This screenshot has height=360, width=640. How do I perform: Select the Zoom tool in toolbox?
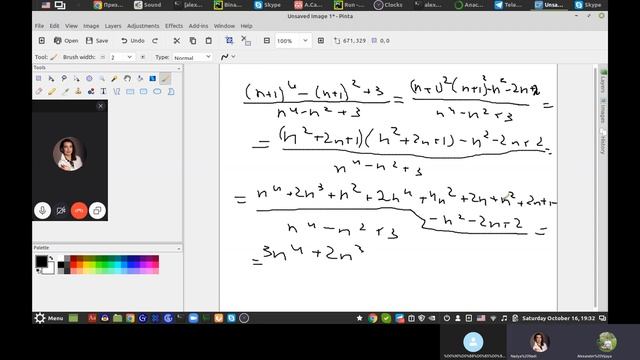pyautogui.click(x=102, y=78)
